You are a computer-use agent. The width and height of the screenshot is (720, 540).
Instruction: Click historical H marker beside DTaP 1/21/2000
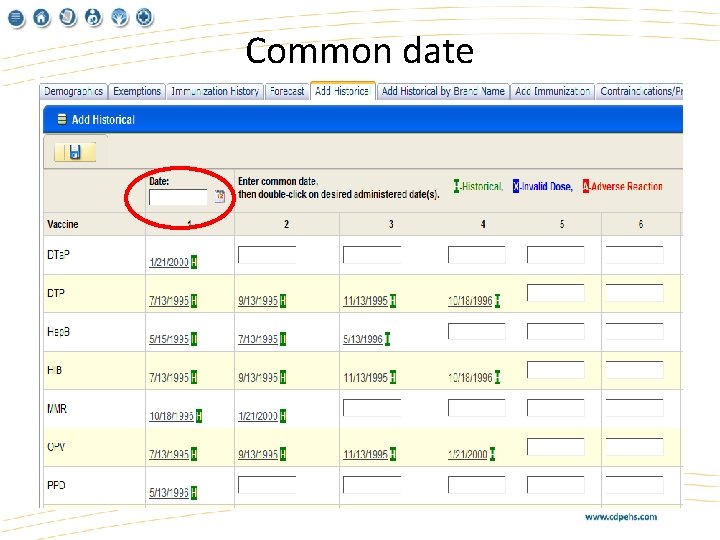click(x=194, y=262)
